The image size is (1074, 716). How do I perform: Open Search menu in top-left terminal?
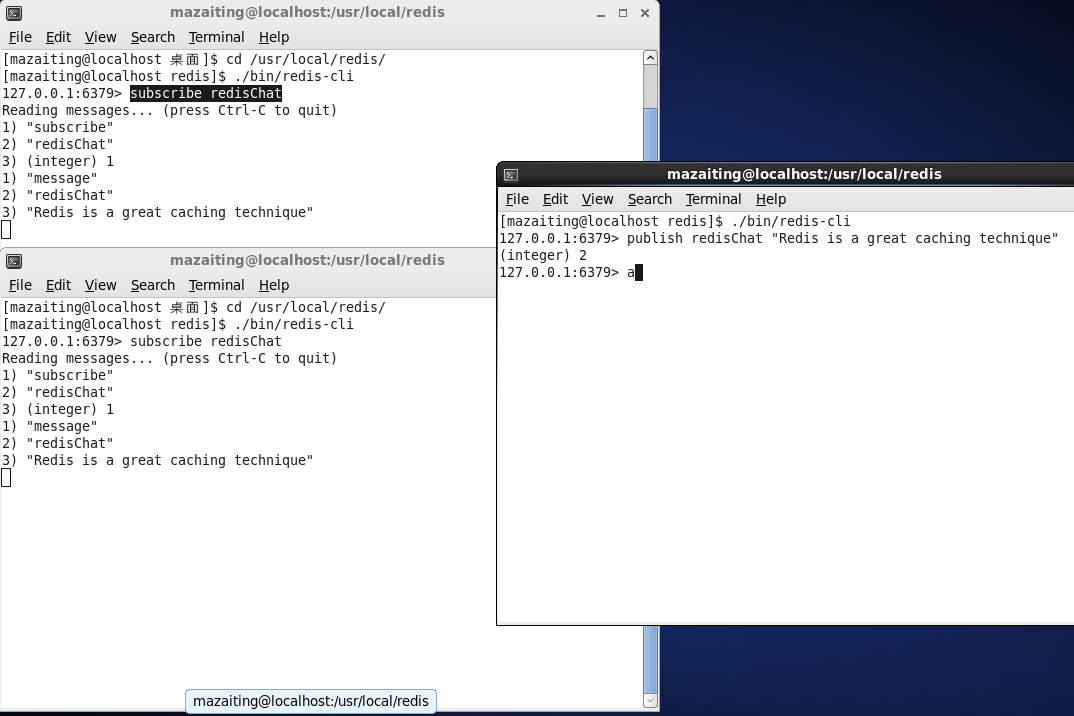tap(153, 37)
